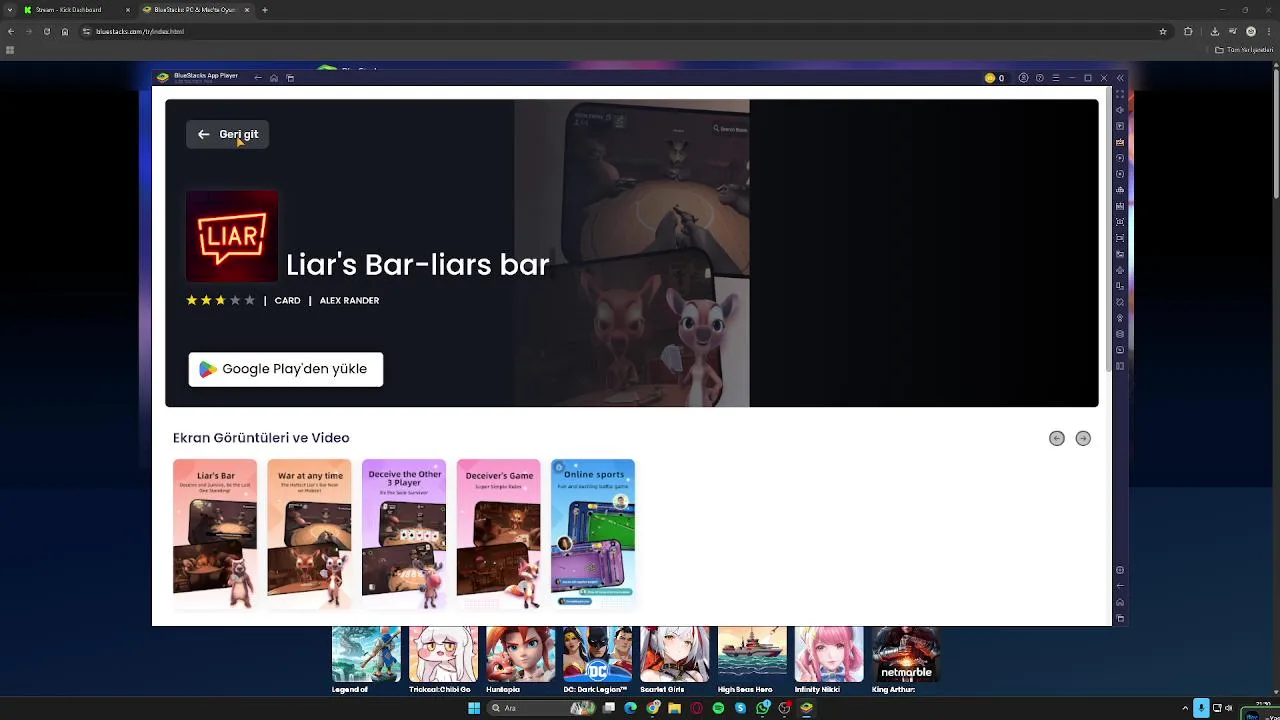Take a screenshot with camera icon

(1120, 222)
